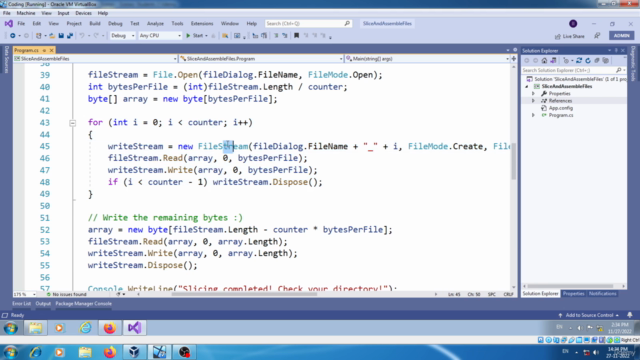The width and height of the screenshot is (640, 360).
Task: Switch to the Notifications tab
Action: [602, 294]
